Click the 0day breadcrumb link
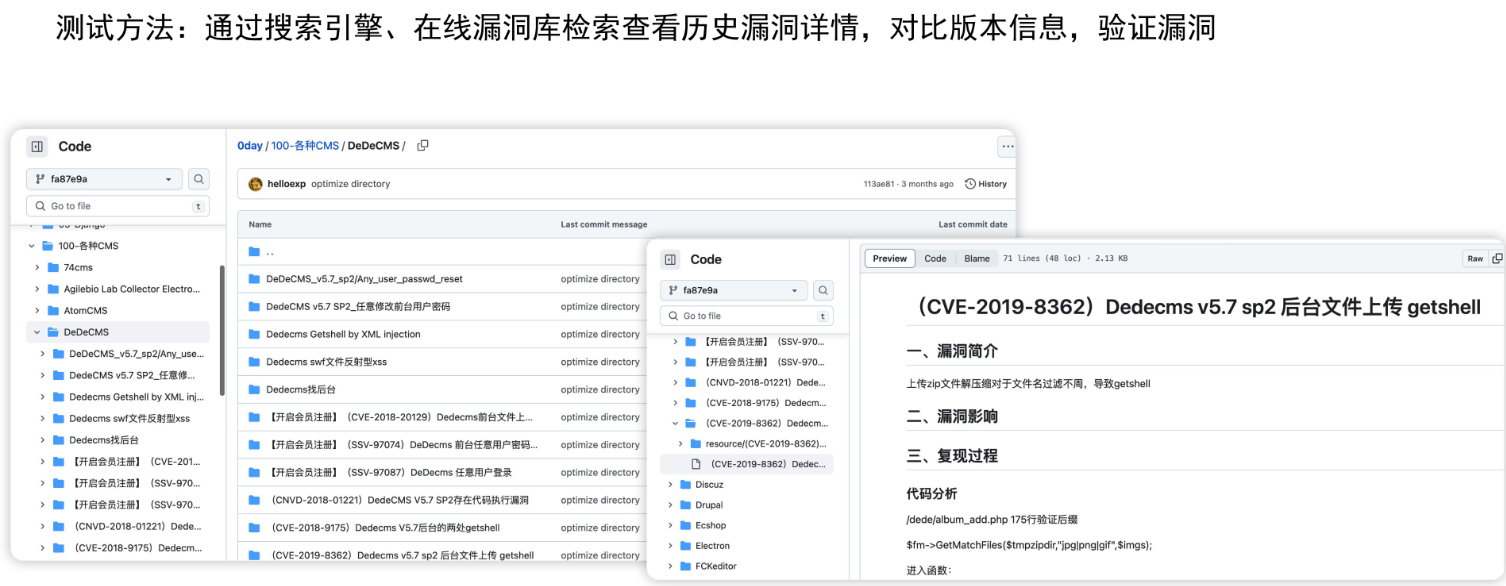Screen dimensions: 1506x586 click(x=249, y=146)
